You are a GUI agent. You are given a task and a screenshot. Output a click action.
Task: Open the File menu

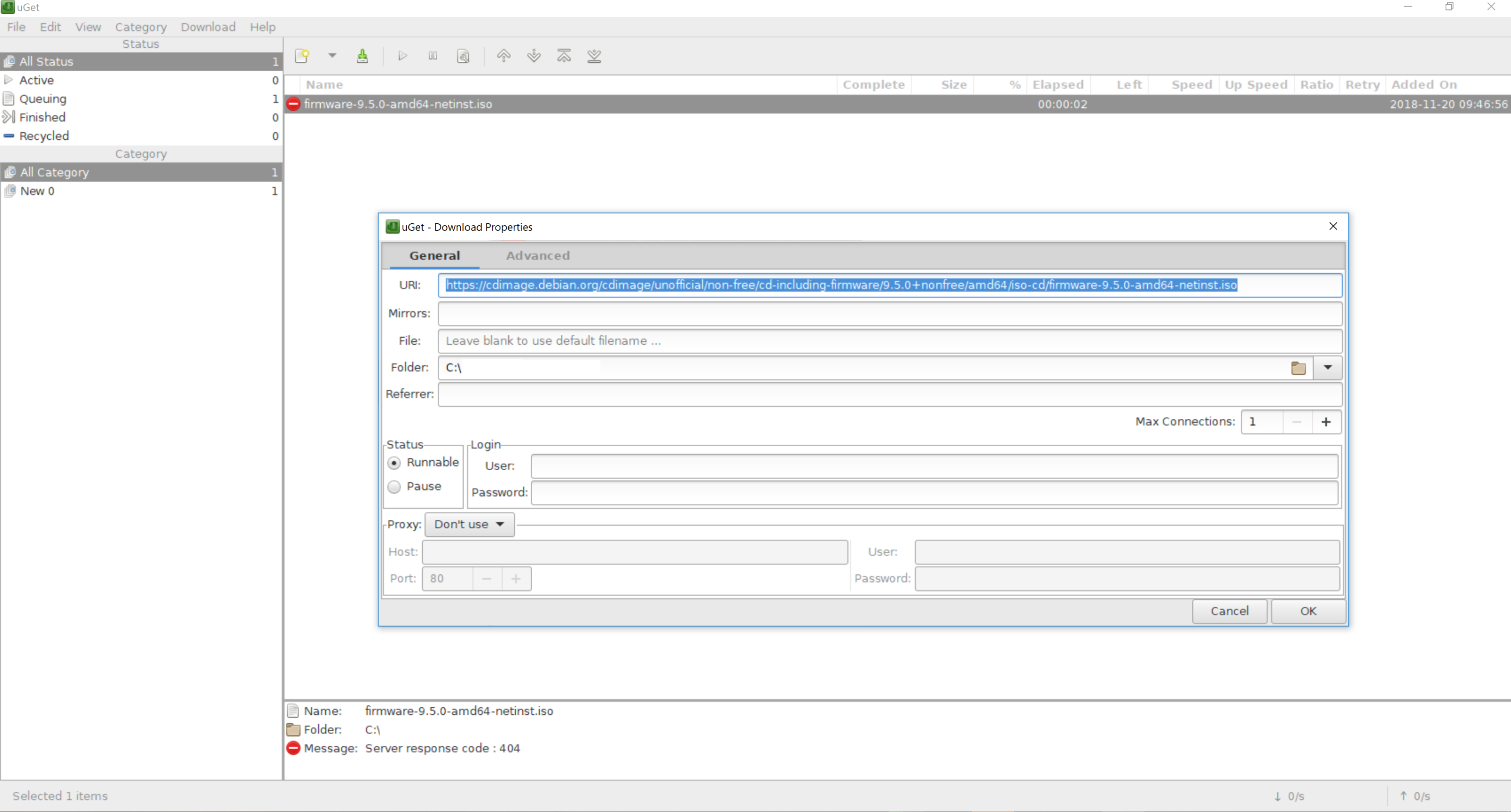(x=16, y=27)
